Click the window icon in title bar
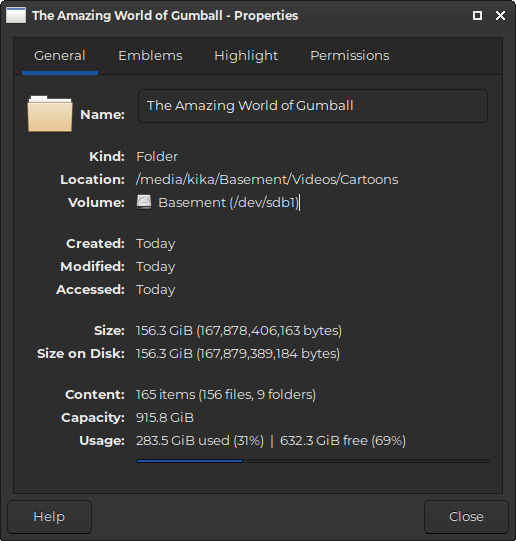This screenshot has width=516, height=541. (16, 15)
